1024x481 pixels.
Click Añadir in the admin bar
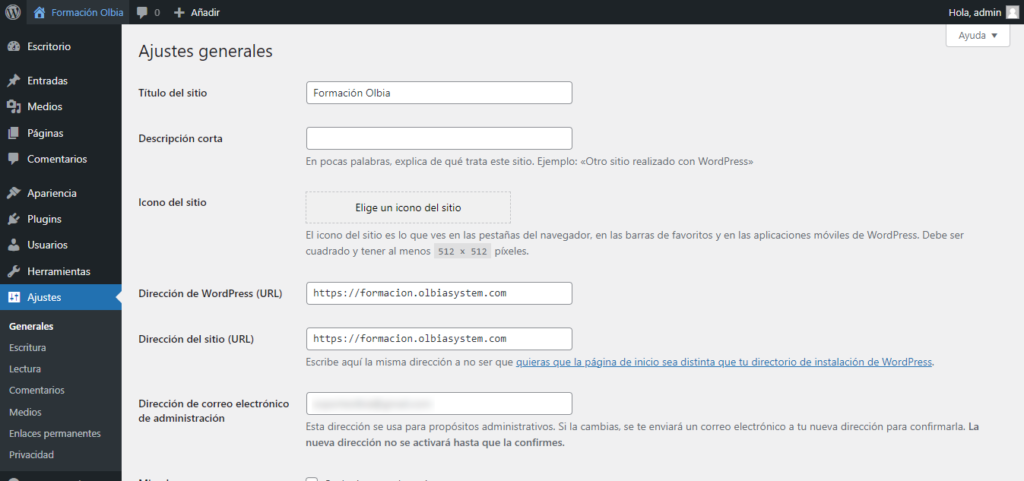205,12
